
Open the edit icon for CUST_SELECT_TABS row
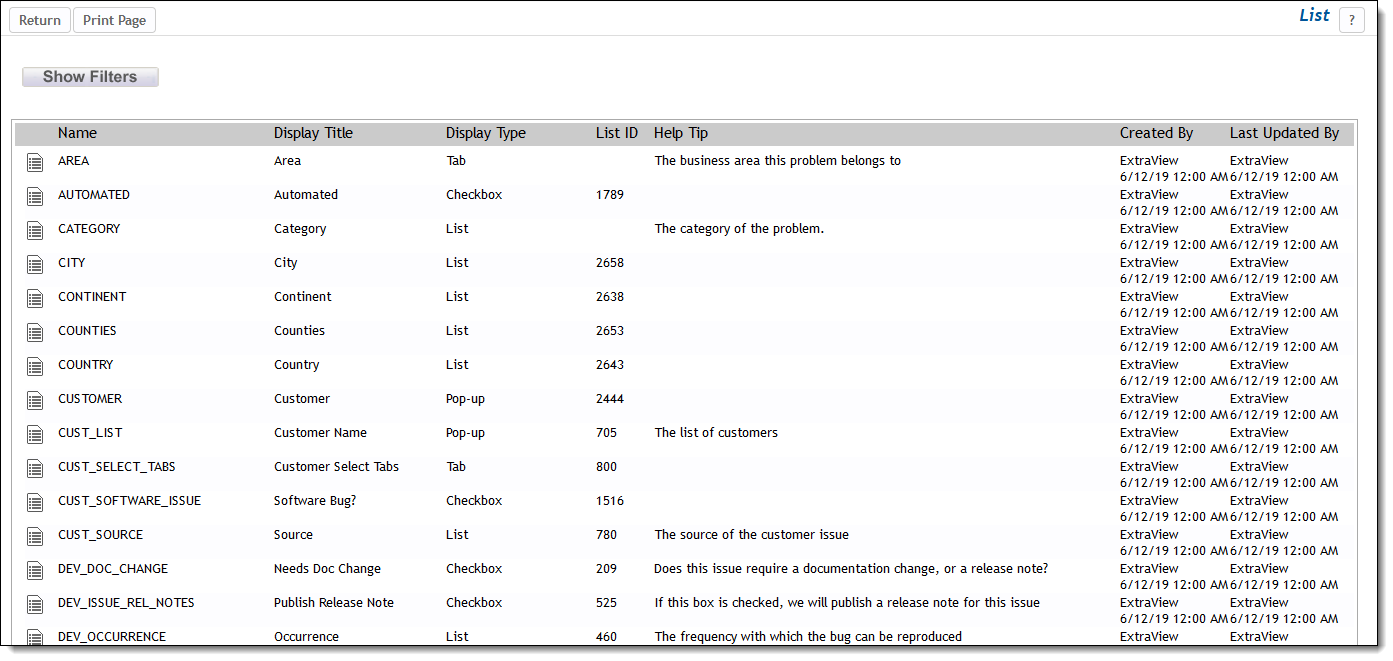pyautogui.click(x=35, y=468)
